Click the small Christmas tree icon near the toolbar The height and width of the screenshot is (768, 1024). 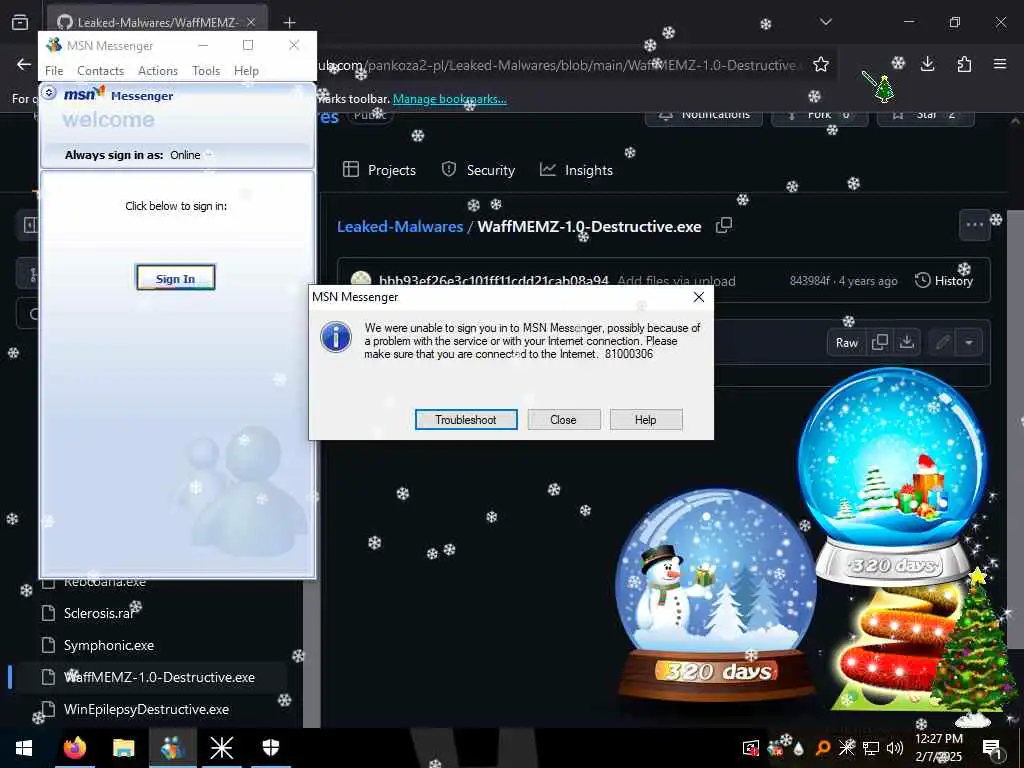[x=884, y=89]
